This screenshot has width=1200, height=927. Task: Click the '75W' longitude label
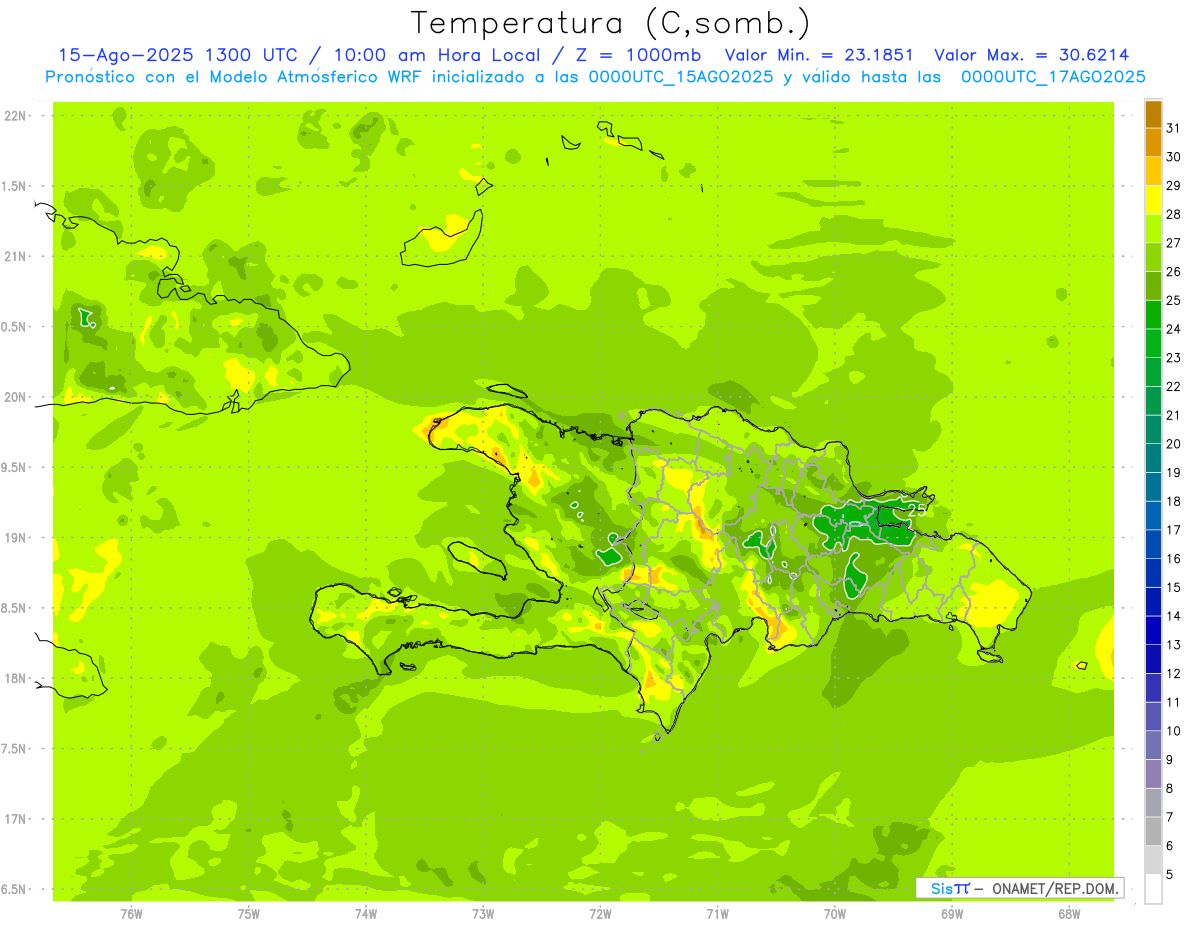[249, 914]
